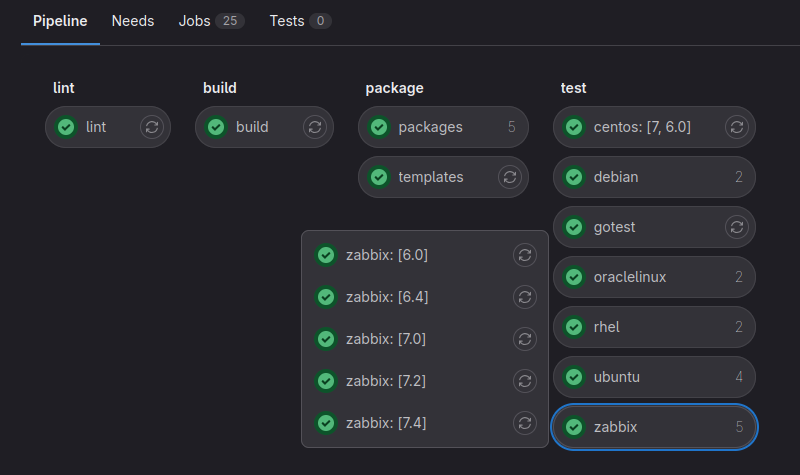
Task: Retry the templates job
Action: (x=510, y=177)
